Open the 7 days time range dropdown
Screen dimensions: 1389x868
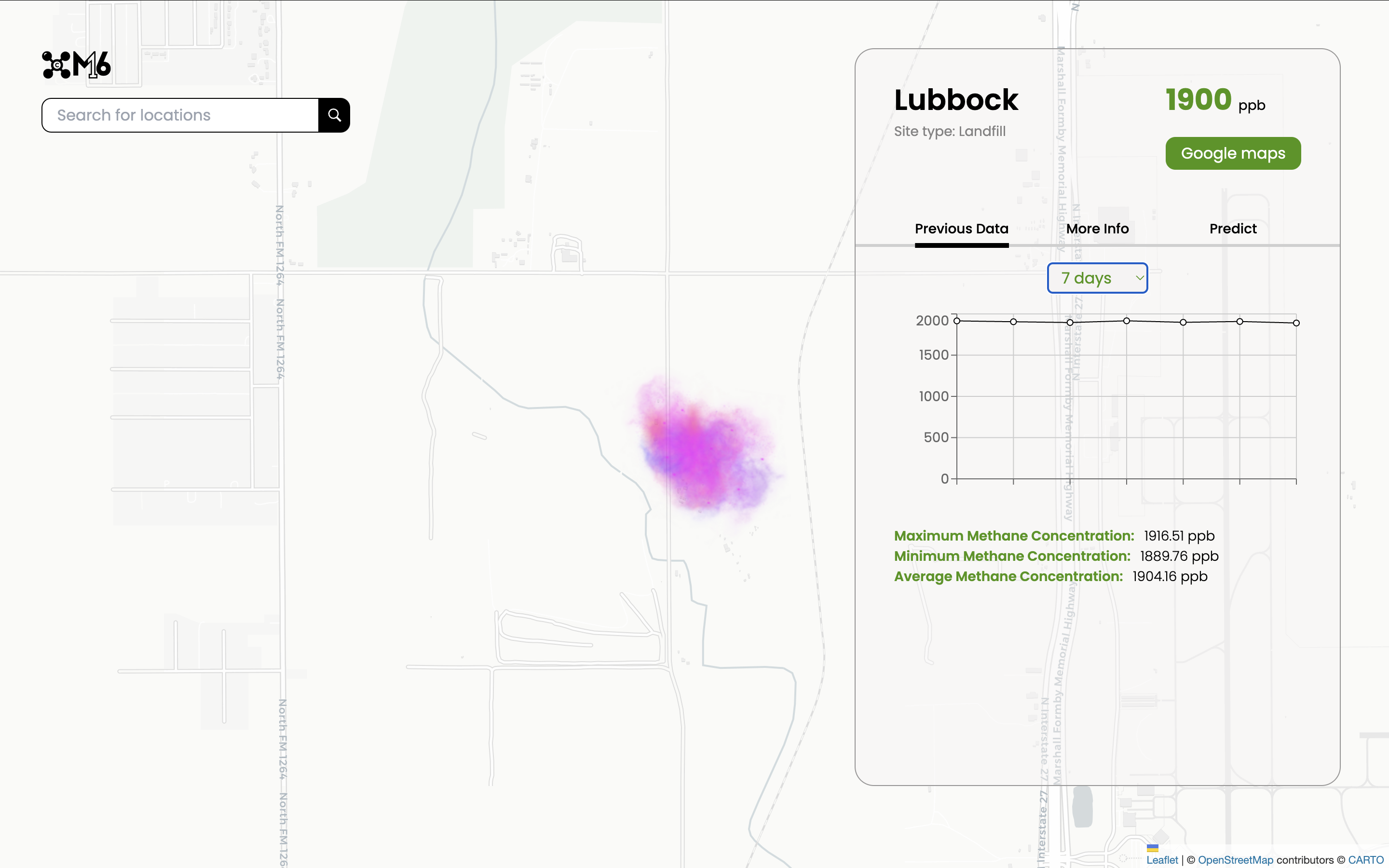coord(1097,278)
